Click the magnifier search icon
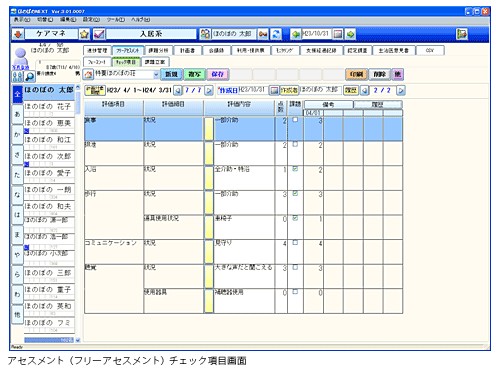Screen dimensions: 500x369 coord(30,77)
